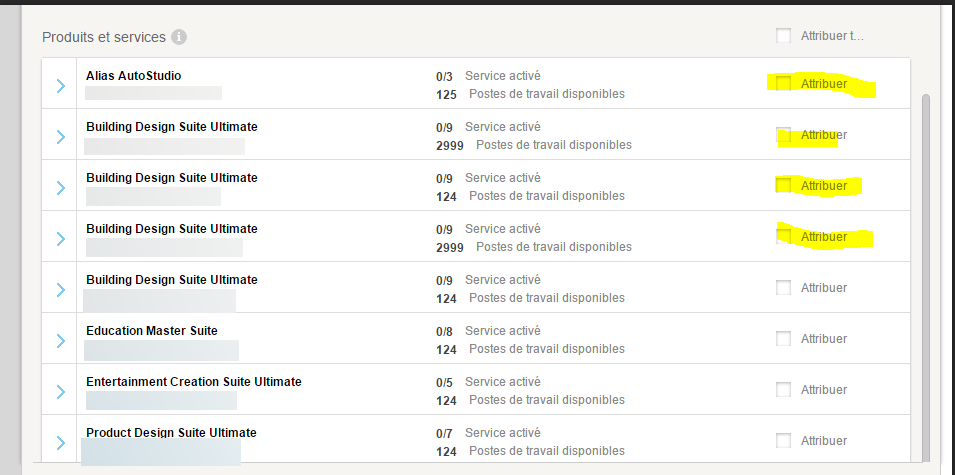The height and width of the screenshot is (475, 955).
Task: Enable Attribuer for the second Building Design Suite
Action: pos(784,185)
